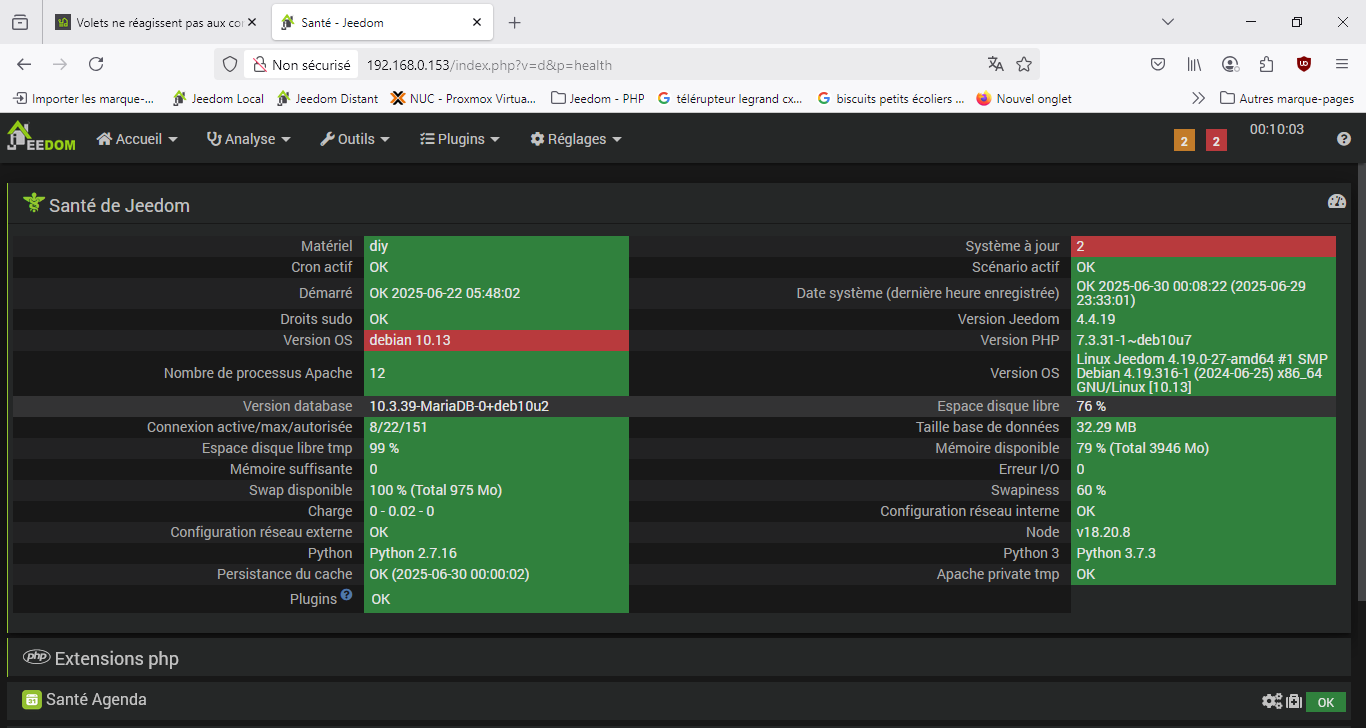Open the extensions puzzle icon

coord(1266,64)
